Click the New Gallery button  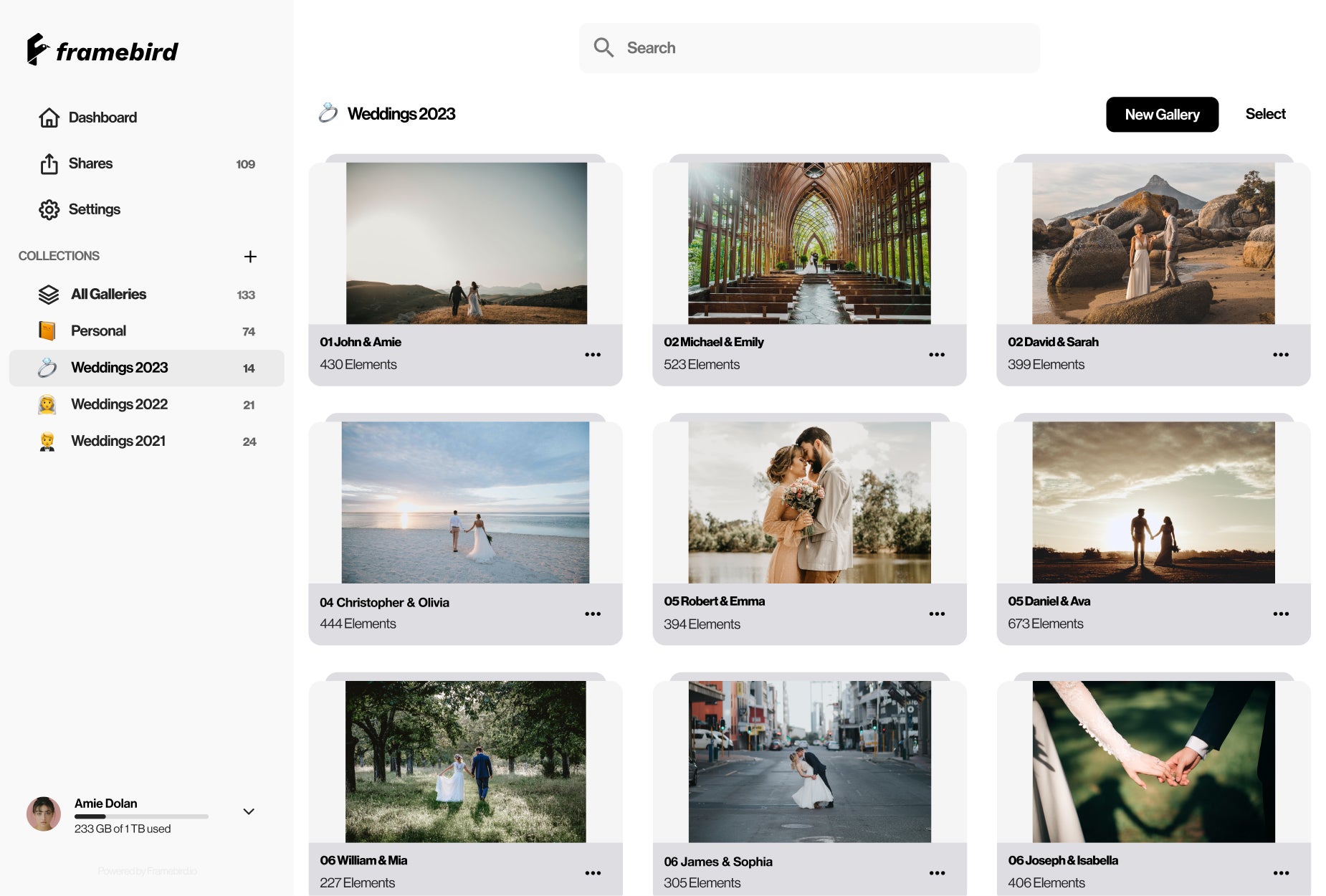tap(1162, 115)
